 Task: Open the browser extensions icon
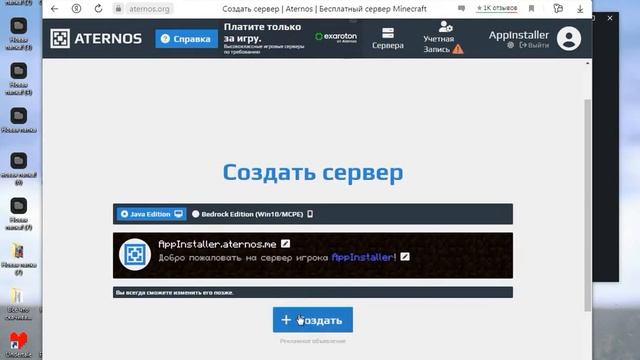558,8
